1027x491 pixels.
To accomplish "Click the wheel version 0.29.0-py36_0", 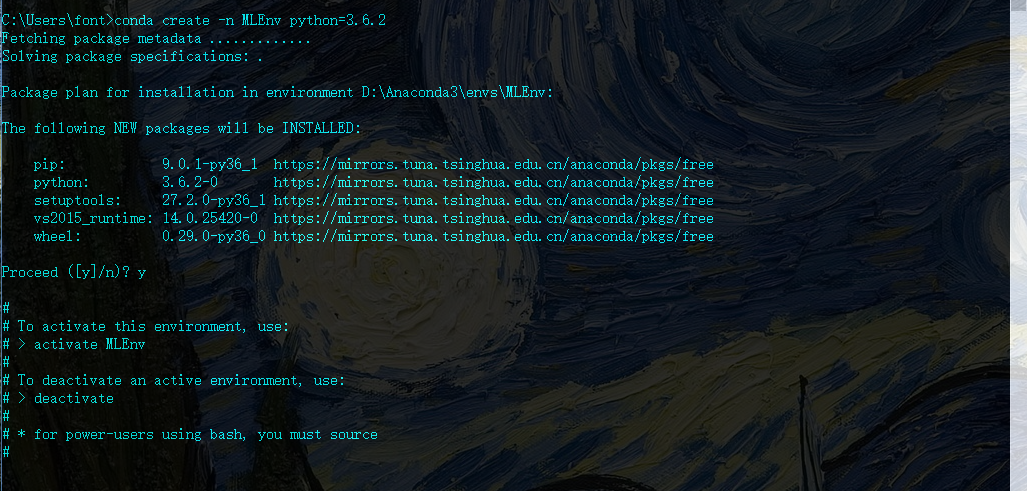I will pos(214,237).
